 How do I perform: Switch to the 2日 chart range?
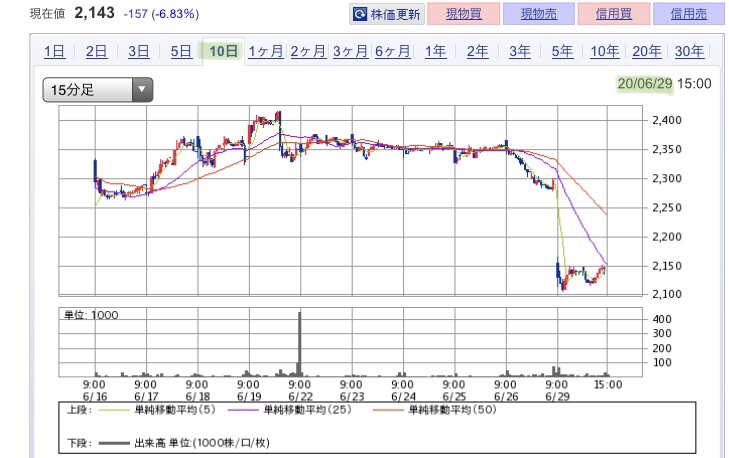pyautogui.click(x=96, y=51)
